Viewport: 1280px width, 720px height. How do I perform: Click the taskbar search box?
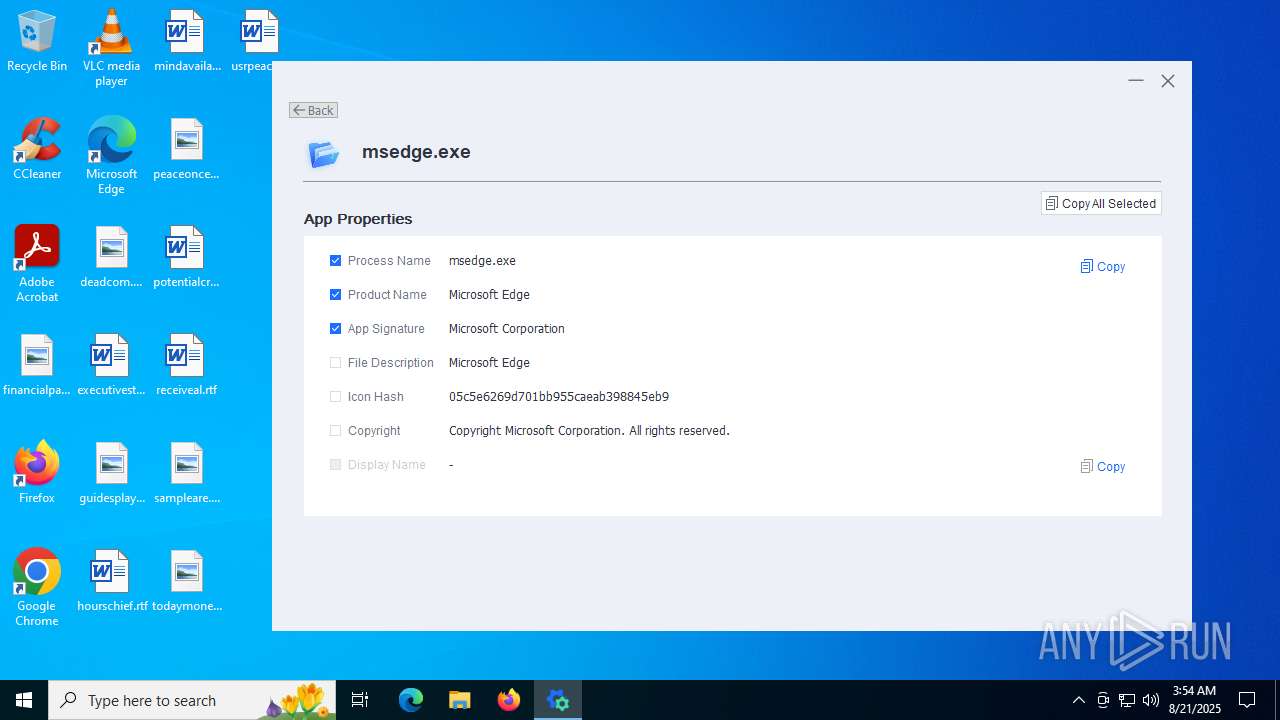(x=194, y=700)
